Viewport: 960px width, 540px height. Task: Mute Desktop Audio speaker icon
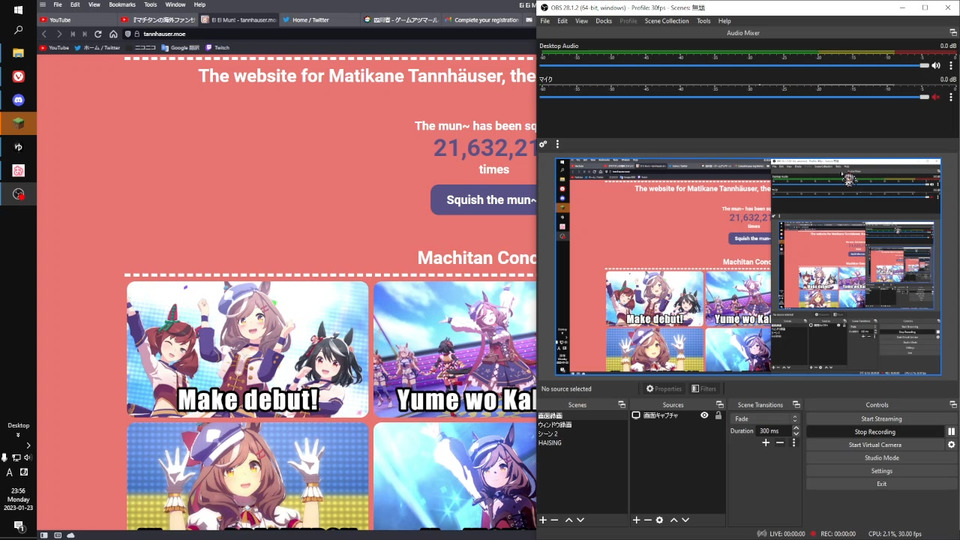click(x=936, y=66)
